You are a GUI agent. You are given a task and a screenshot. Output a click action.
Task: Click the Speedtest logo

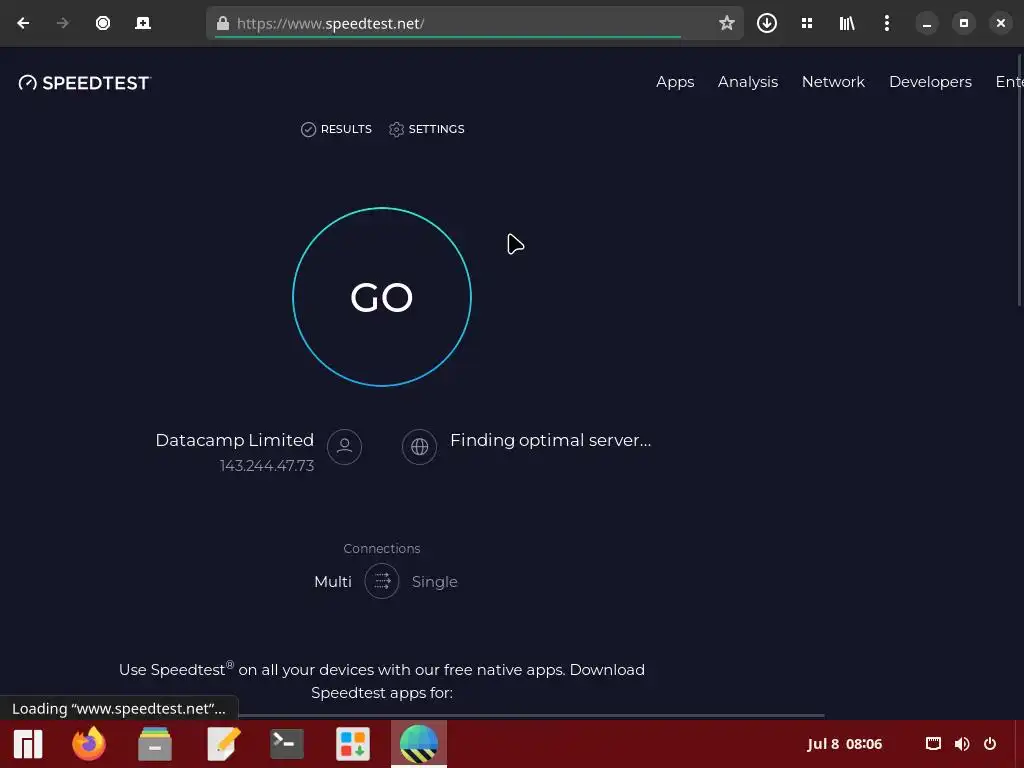coord(85,83)
